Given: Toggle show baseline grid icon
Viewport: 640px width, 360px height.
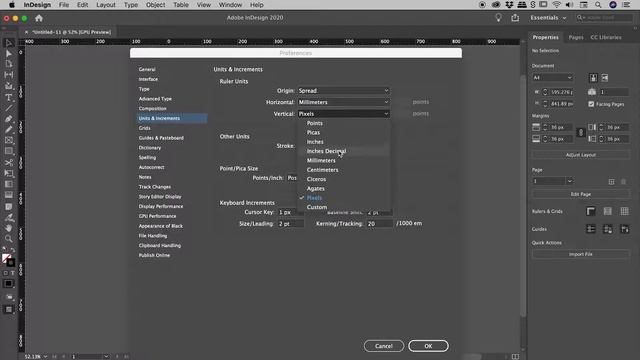Looking at the screenshot, I should pyautogui.click(x=607, y=211).
